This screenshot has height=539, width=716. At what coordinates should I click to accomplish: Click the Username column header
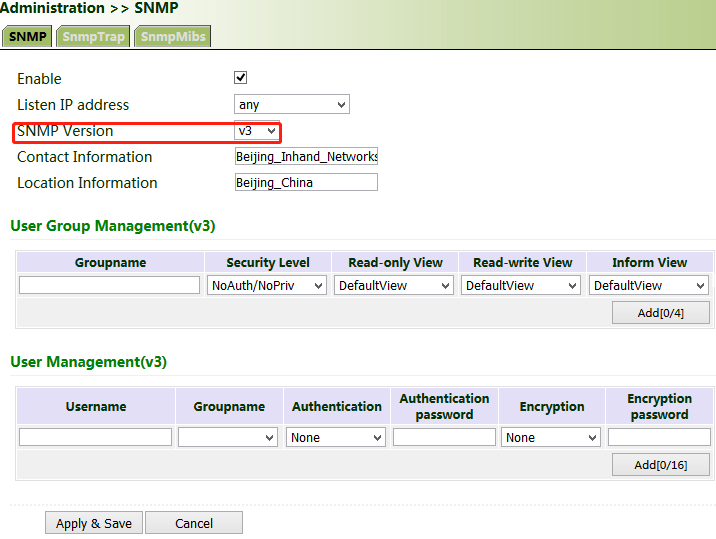[96, 407]
